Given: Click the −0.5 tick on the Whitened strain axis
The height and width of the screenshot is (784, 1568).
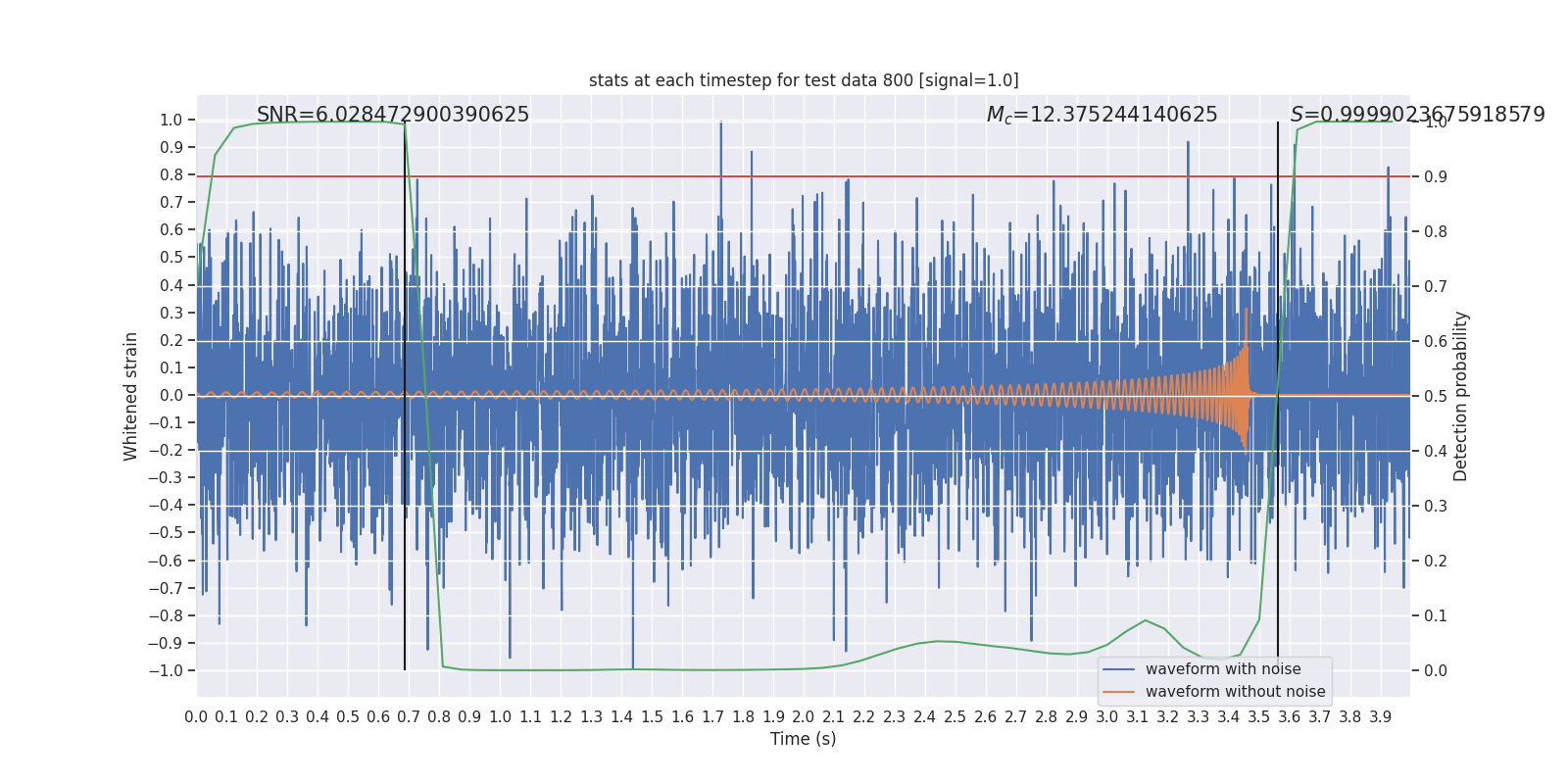Looking at the screenshot, I should point(166,533).
